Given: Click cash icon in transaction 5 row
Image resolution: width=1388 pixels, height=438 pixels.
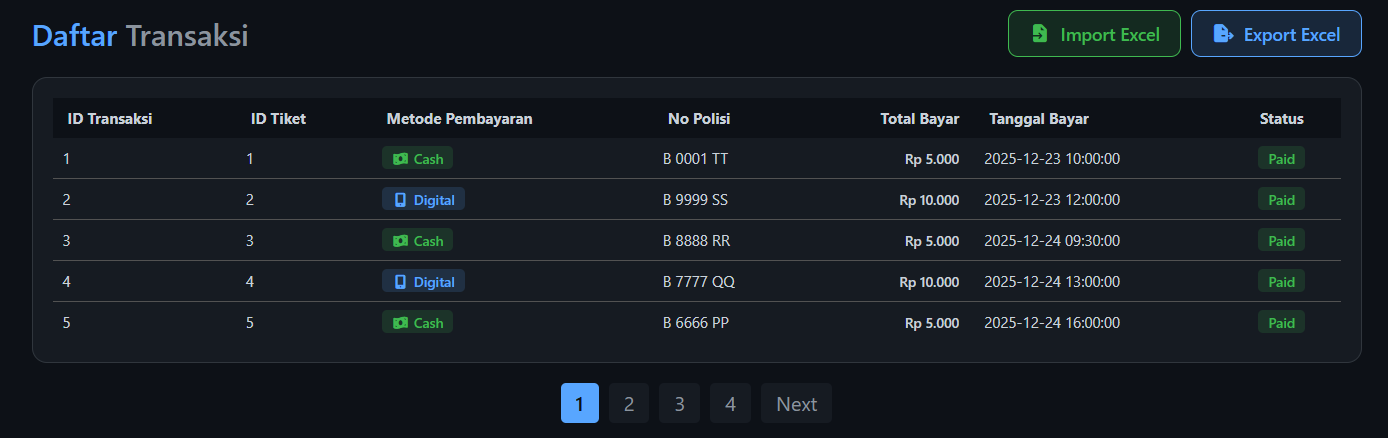Looking at the screenshot, I should tap(400, 323).
